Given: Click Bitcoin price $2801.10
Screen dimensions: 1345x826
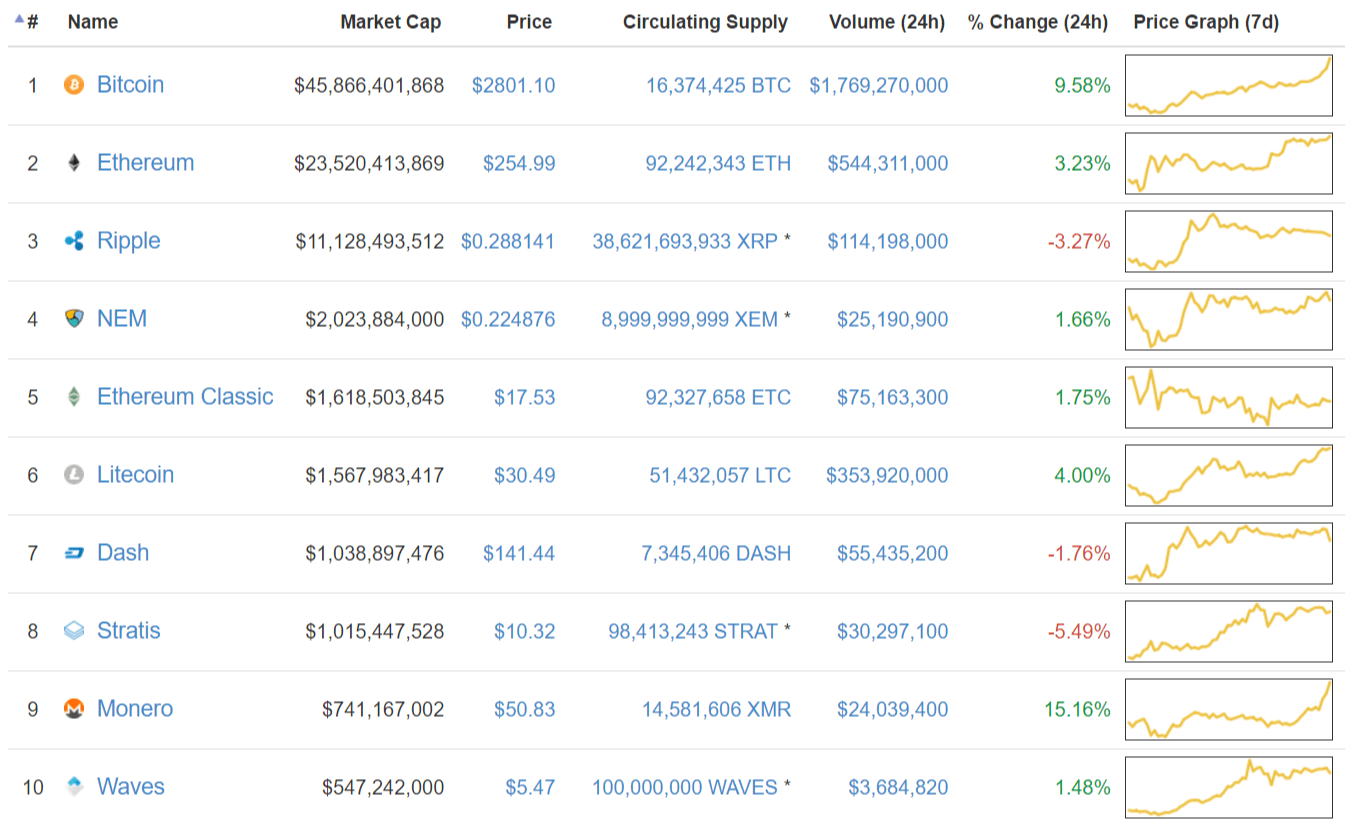Looking at the screenshot, I should (x=513, y=85).
